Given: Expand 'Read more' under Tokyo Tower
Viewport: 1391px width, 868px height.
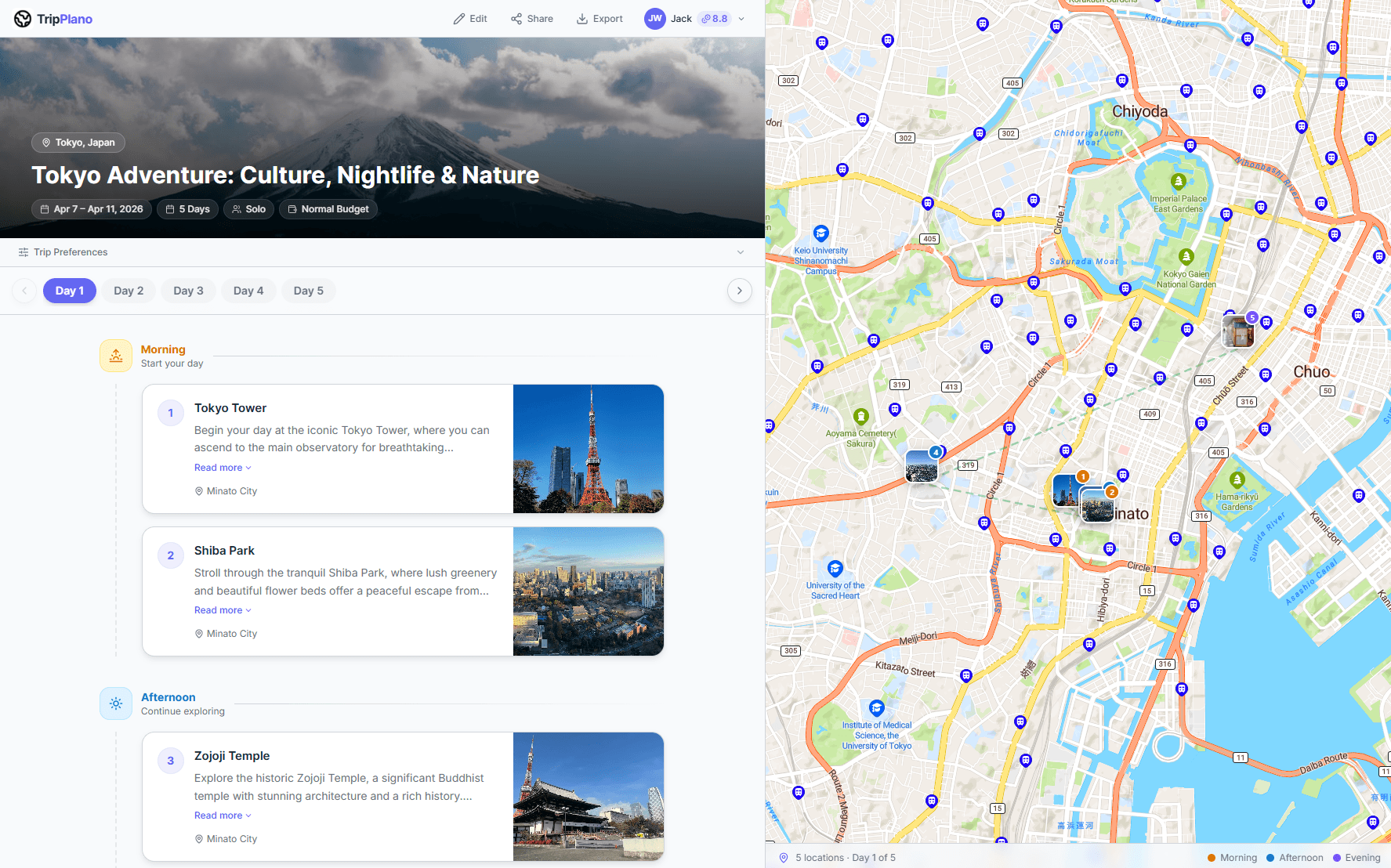Looking at the screenshot, I should 222,467.
